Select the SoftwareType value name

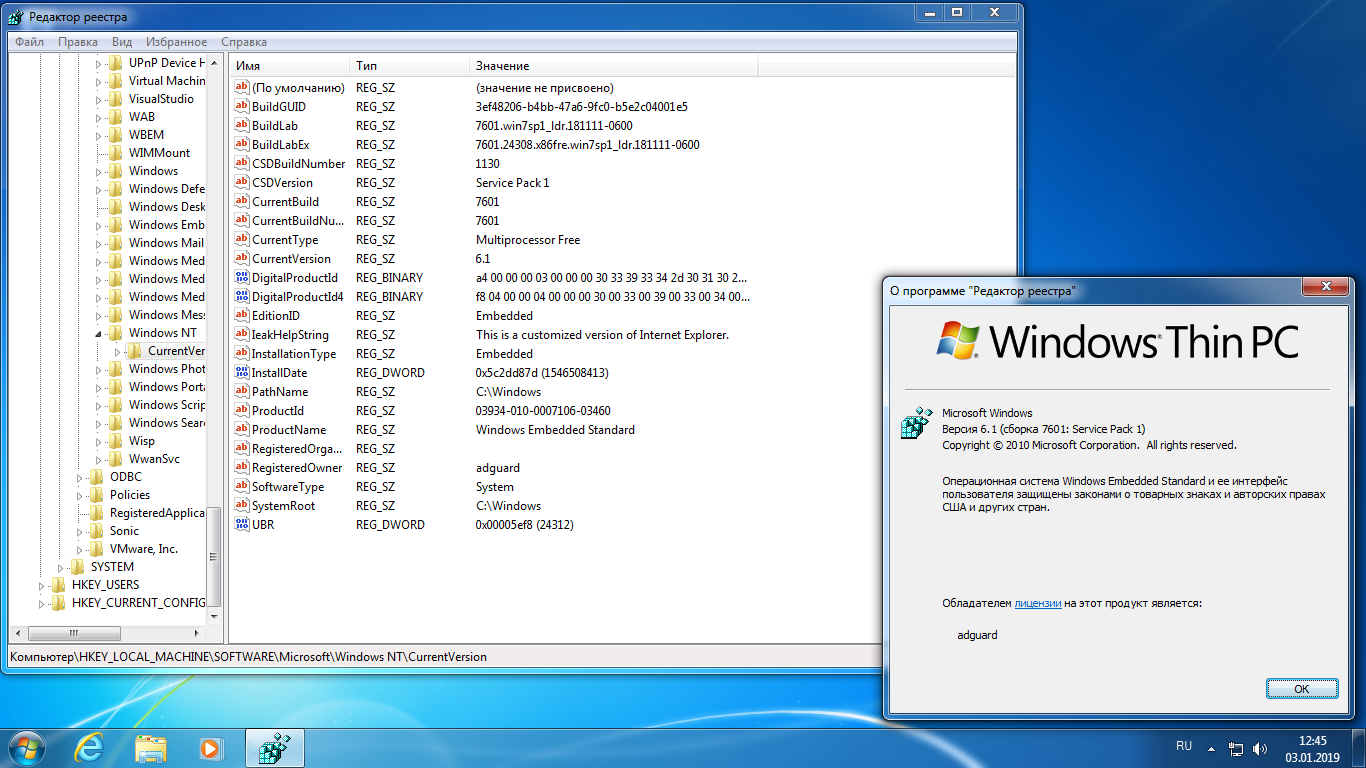pyautogui.click(x=288, y=486)
